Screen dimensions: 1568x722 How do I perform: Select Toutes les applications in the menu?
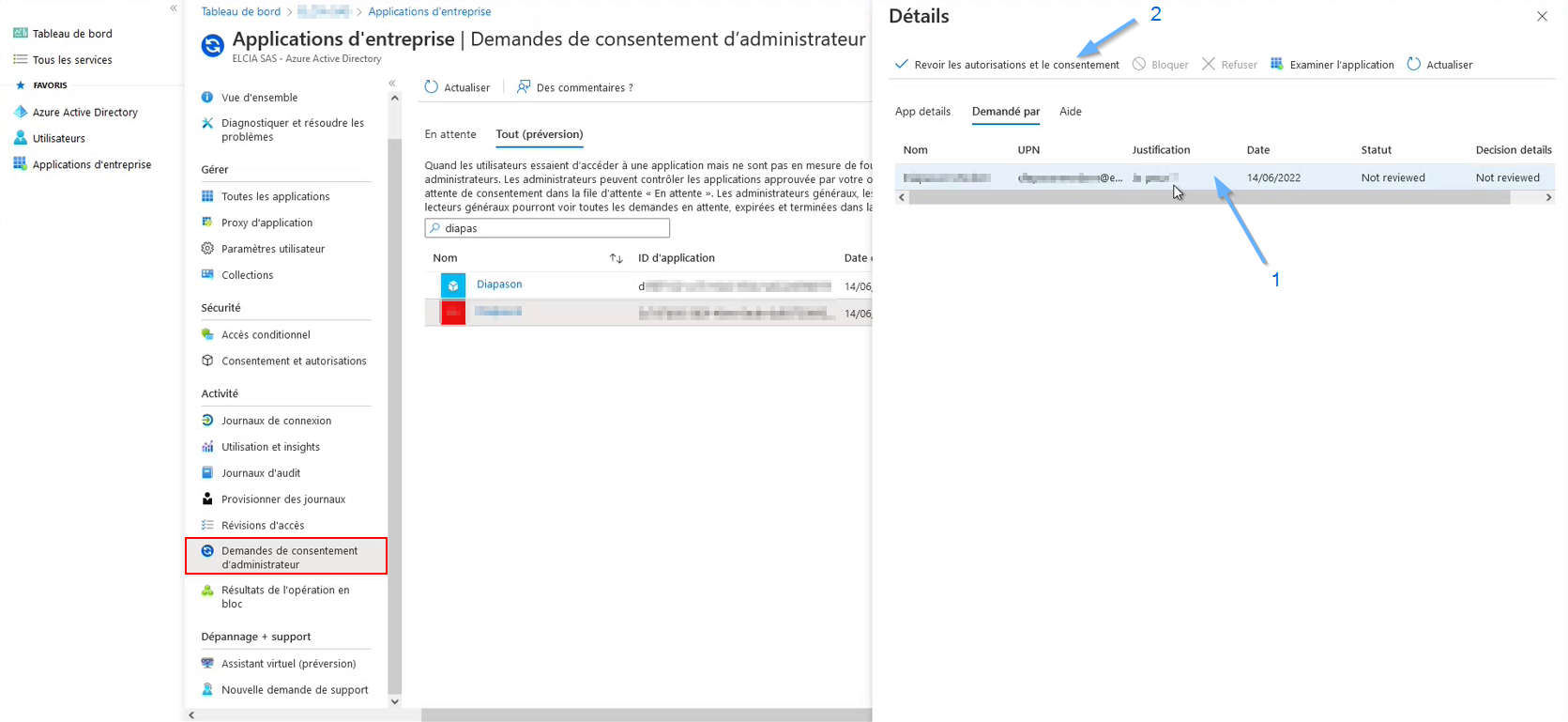(x=275, y=196)
